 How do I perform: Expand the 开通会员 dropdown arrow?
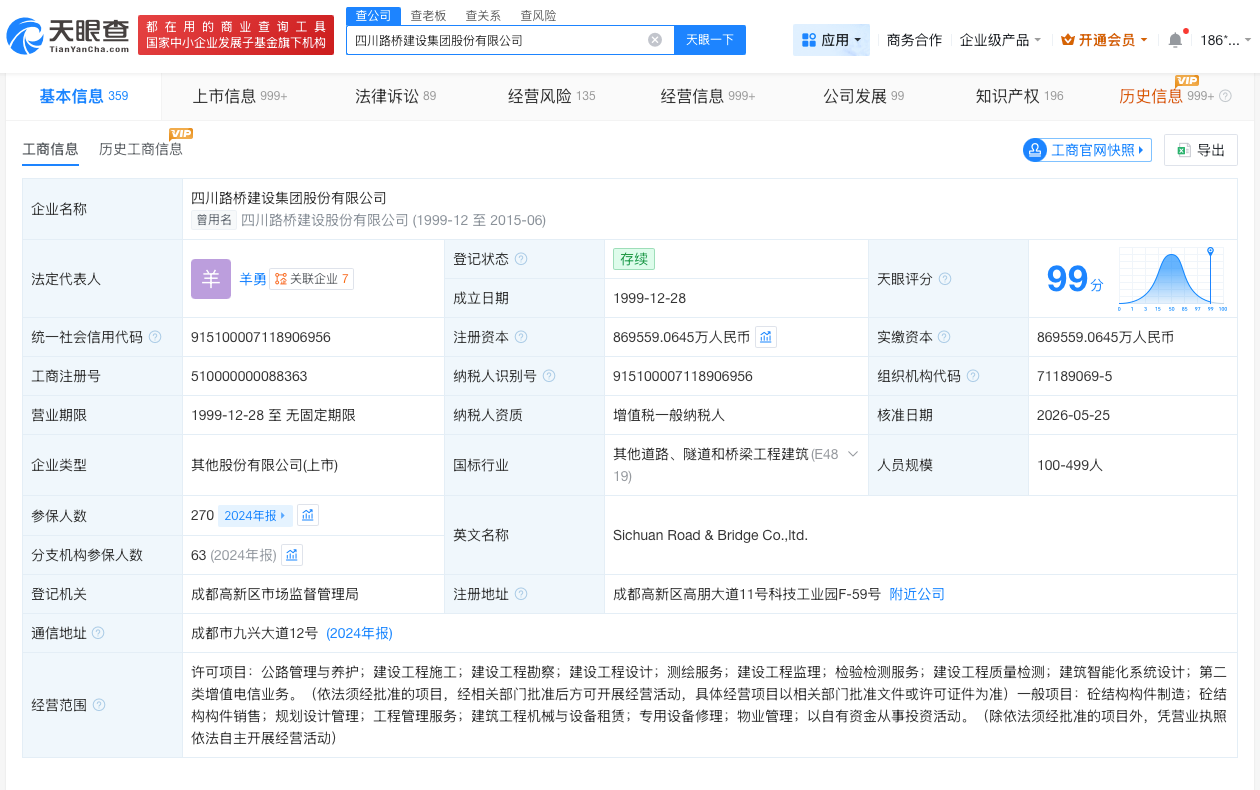[1143, 40]
